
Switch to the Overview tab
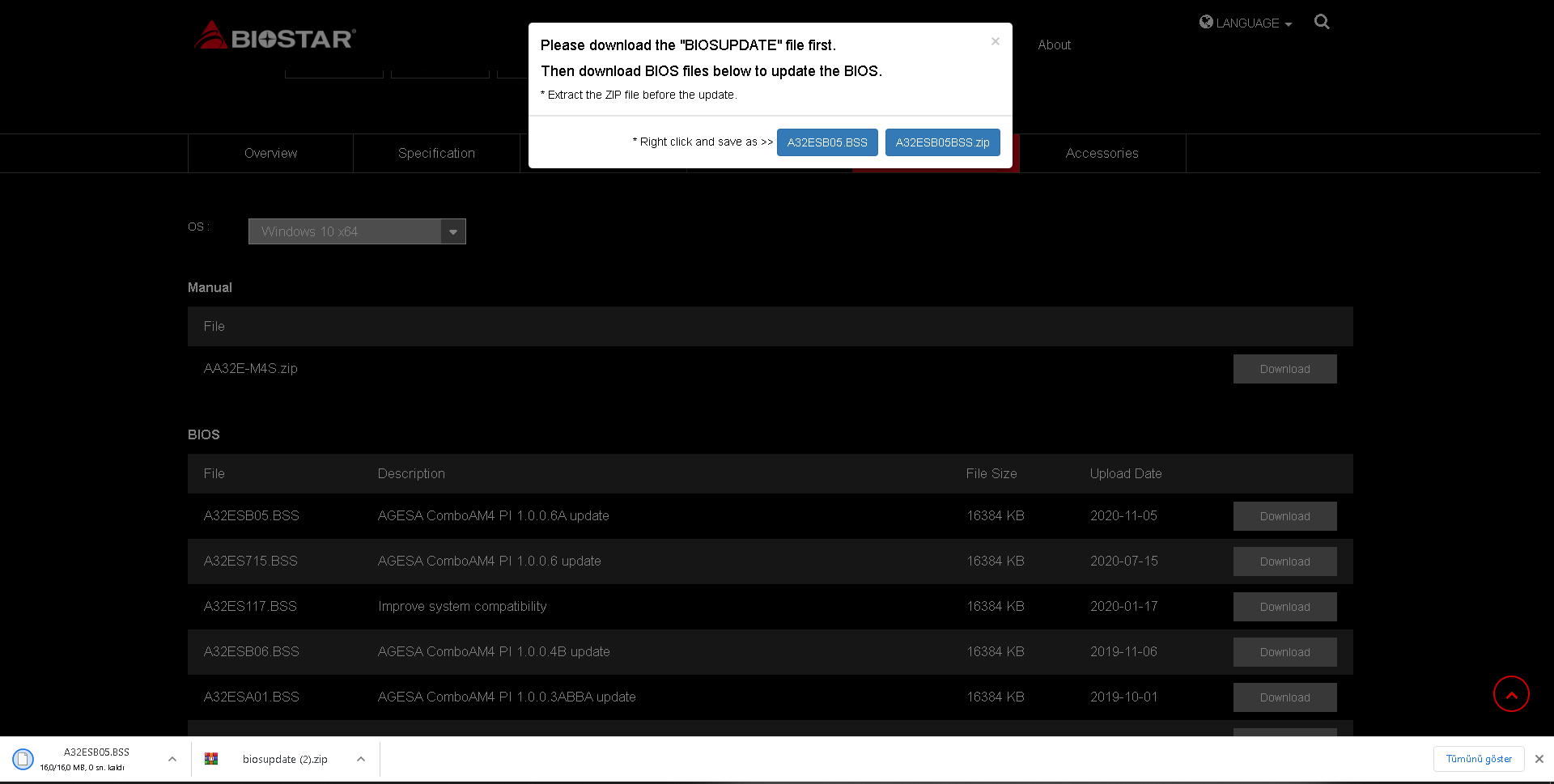271,153
